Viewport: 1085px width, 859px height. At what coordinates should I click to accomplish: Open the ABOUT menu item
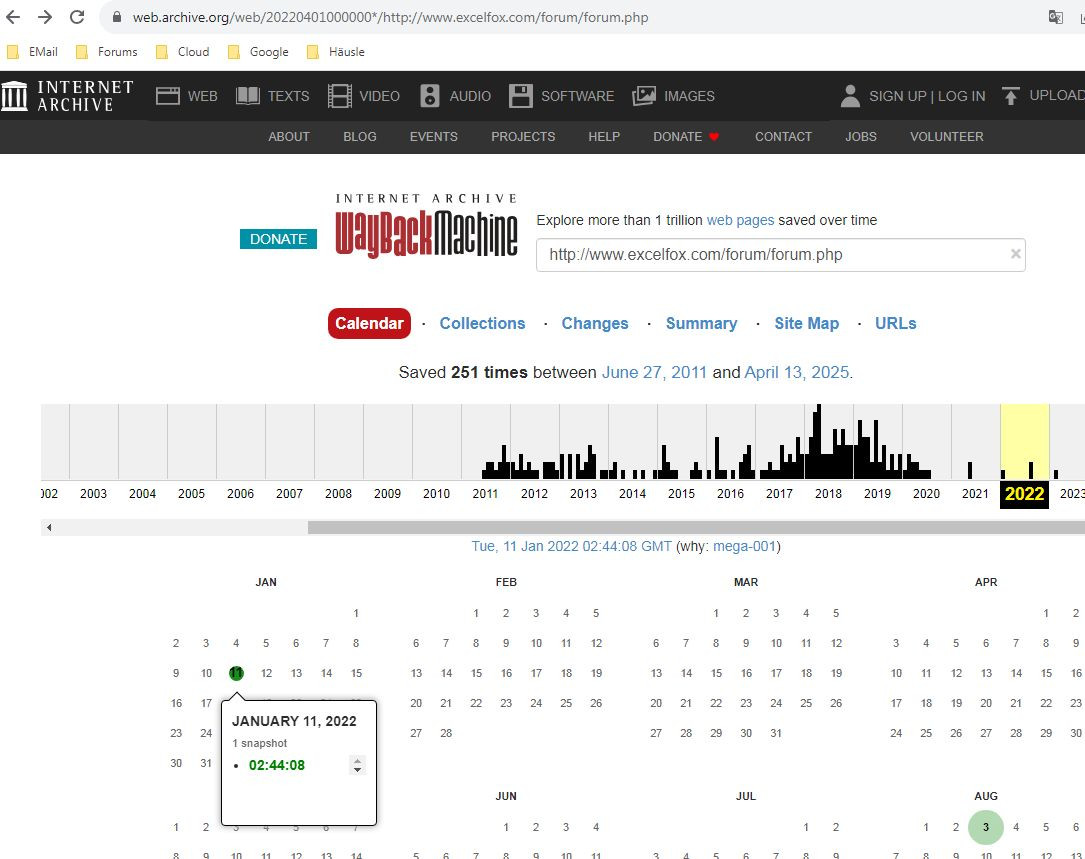pyautogui.click(x=289, y=136)
